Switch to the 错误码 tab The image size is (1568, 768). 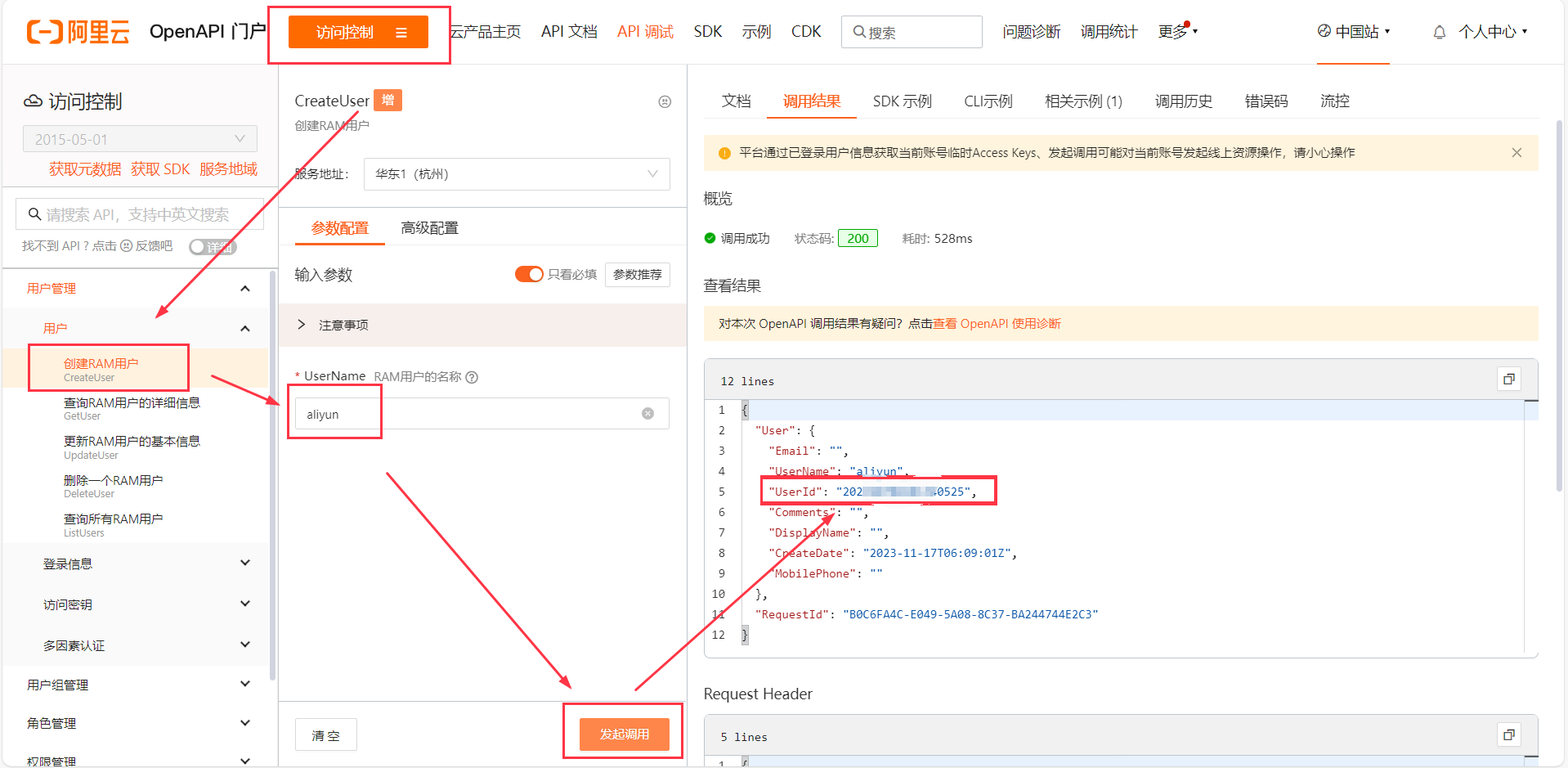[x=1266, y=101]
